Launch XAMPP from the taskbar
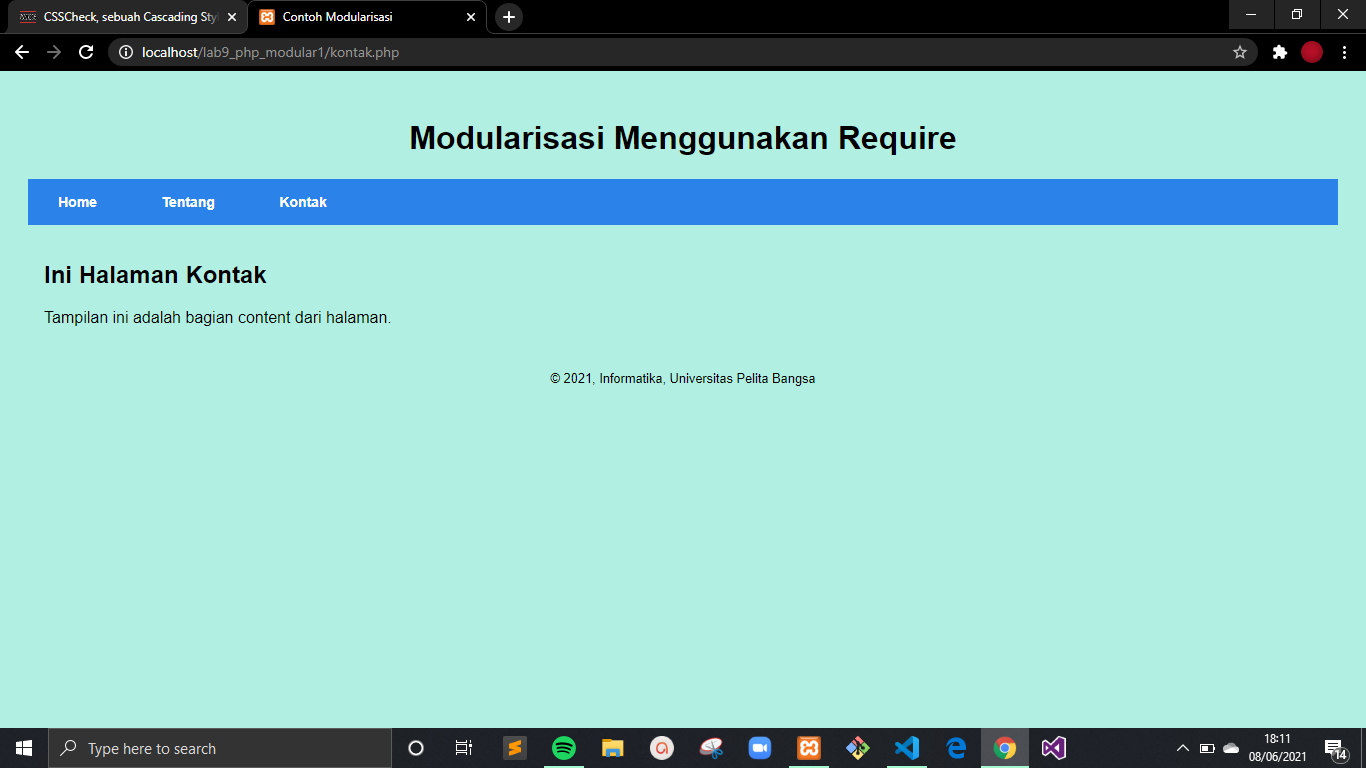 click(808, 748)
